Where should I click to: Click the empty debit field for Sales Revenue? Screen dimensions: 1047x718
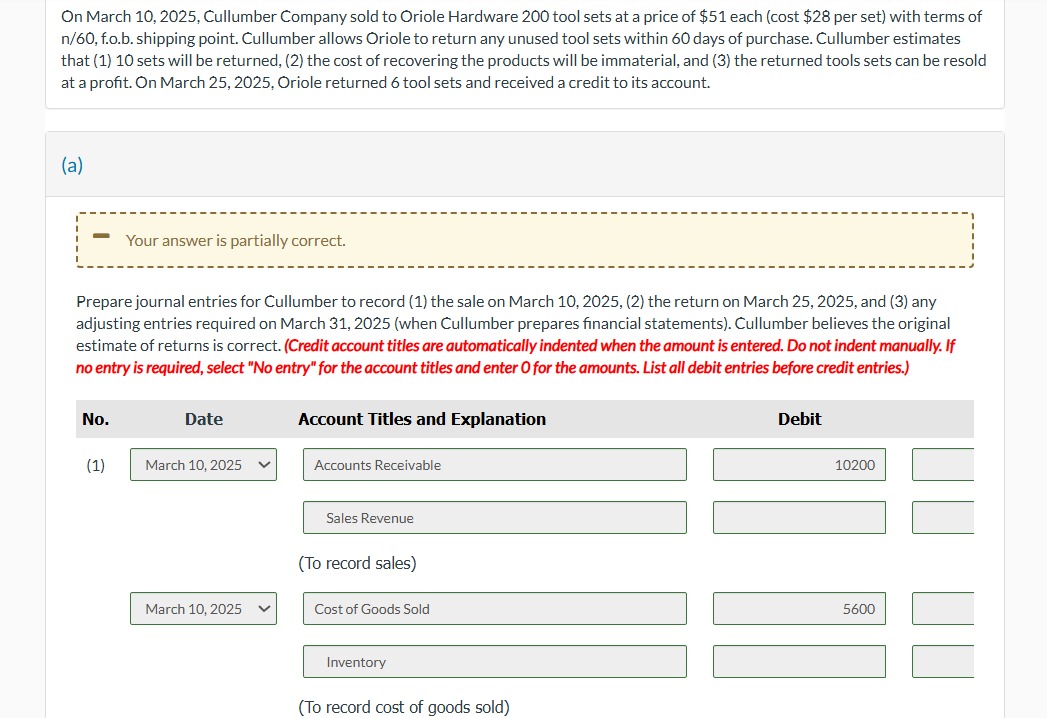tap(799, 518)
